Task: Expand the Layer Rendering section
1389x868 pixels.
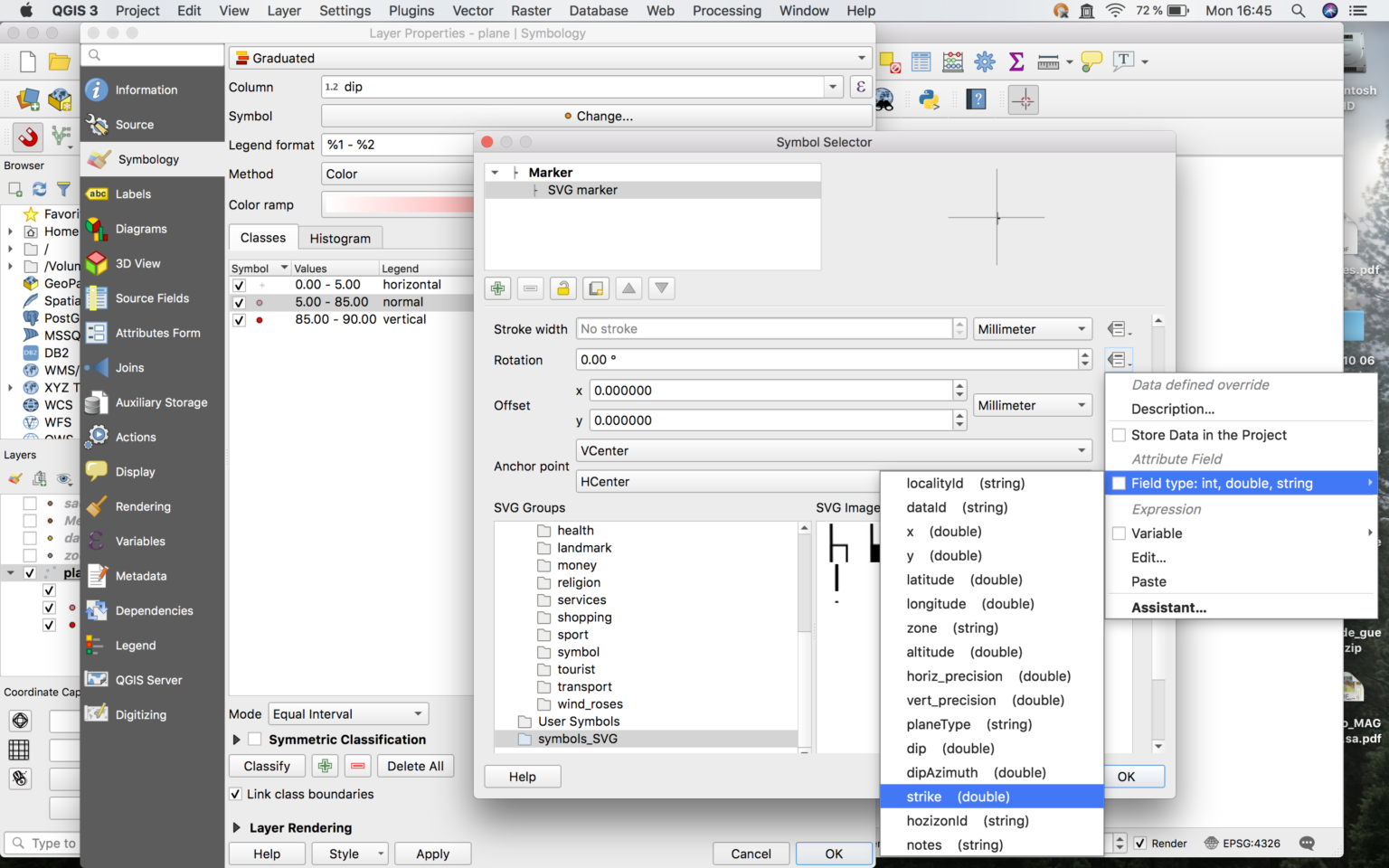Action: point(237,827)
